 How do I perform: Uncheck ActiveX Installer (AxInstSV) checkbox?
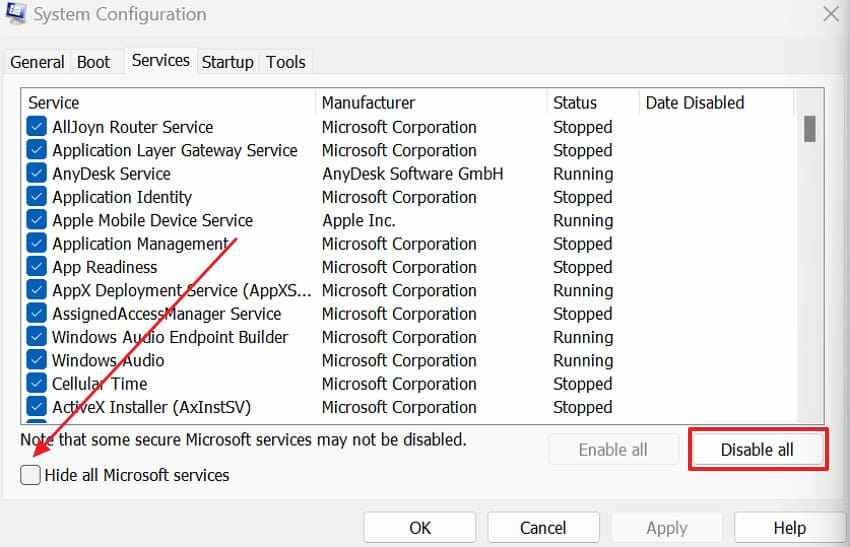point(36,407)
